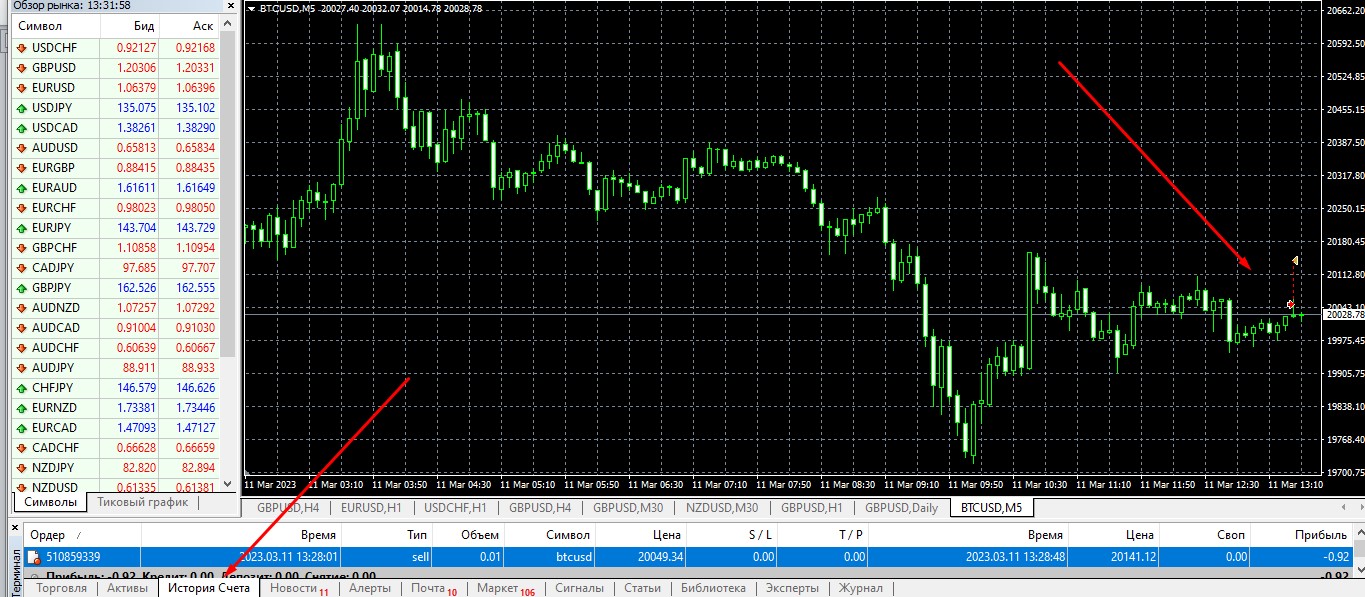Select the GBPJPY row in Market Watch
Image resolution: width=1365 pixels, height=597 pixels.
(118, 287)
